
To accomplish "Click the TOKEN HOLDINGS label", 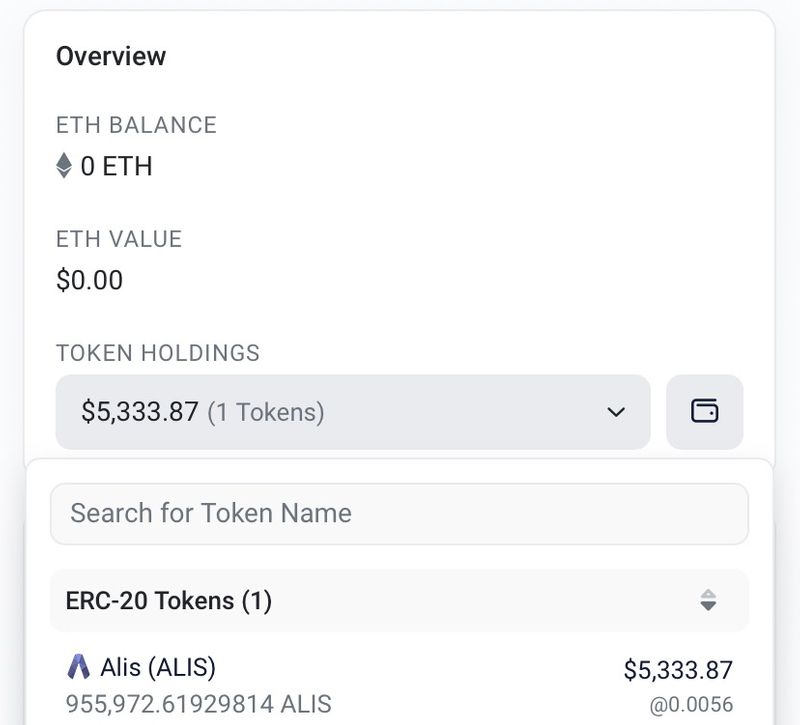I will 158,353.
